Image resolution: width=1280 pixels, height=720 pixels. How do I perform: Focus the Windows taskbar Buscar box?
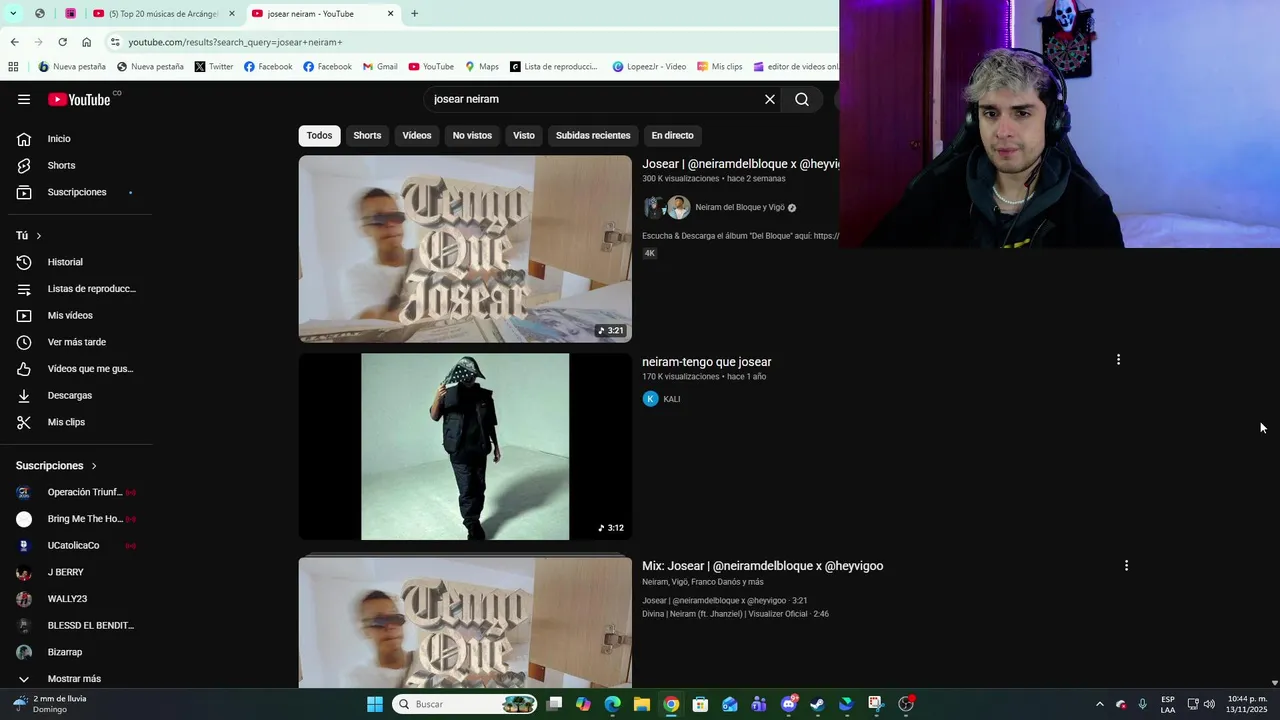(465, 704)
